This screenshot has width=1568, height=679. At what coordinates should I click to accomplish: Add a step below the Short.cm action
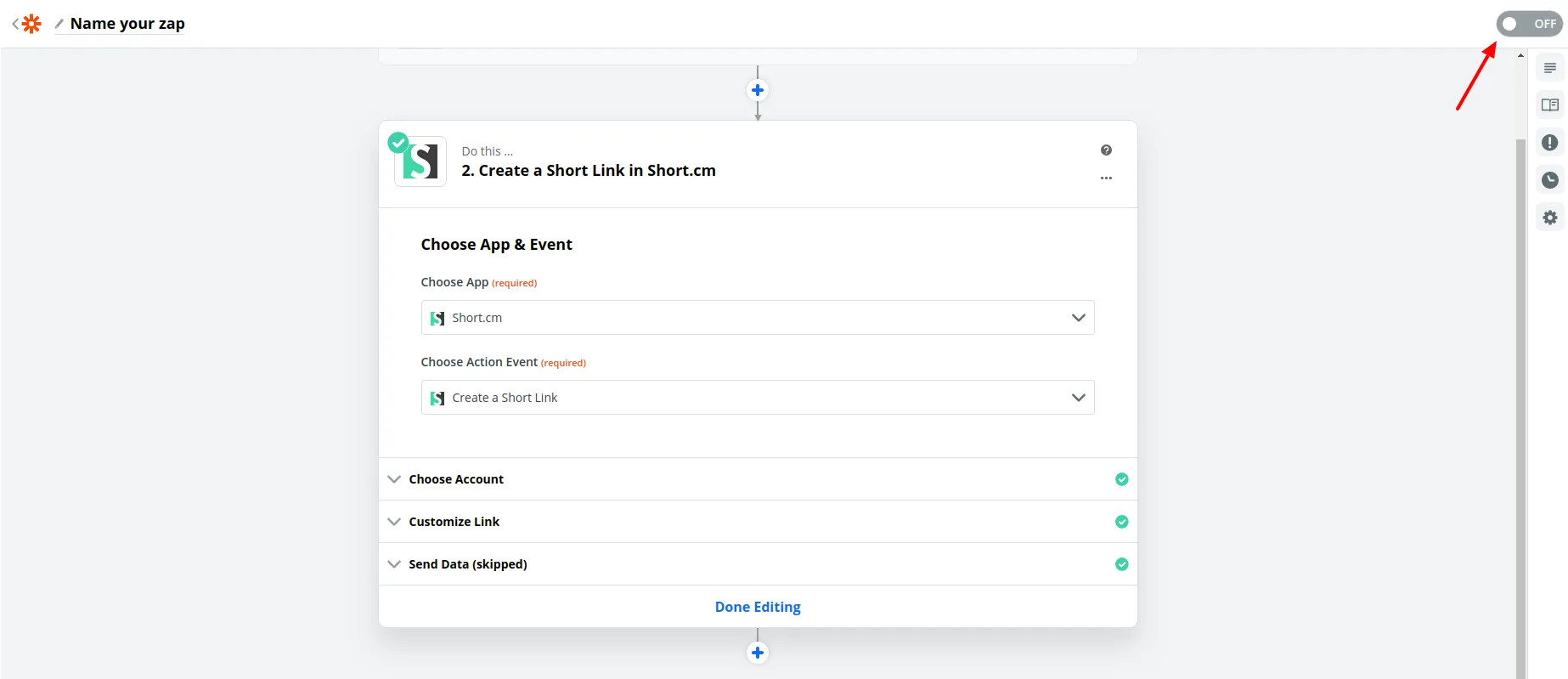click(x=758, y=653)
